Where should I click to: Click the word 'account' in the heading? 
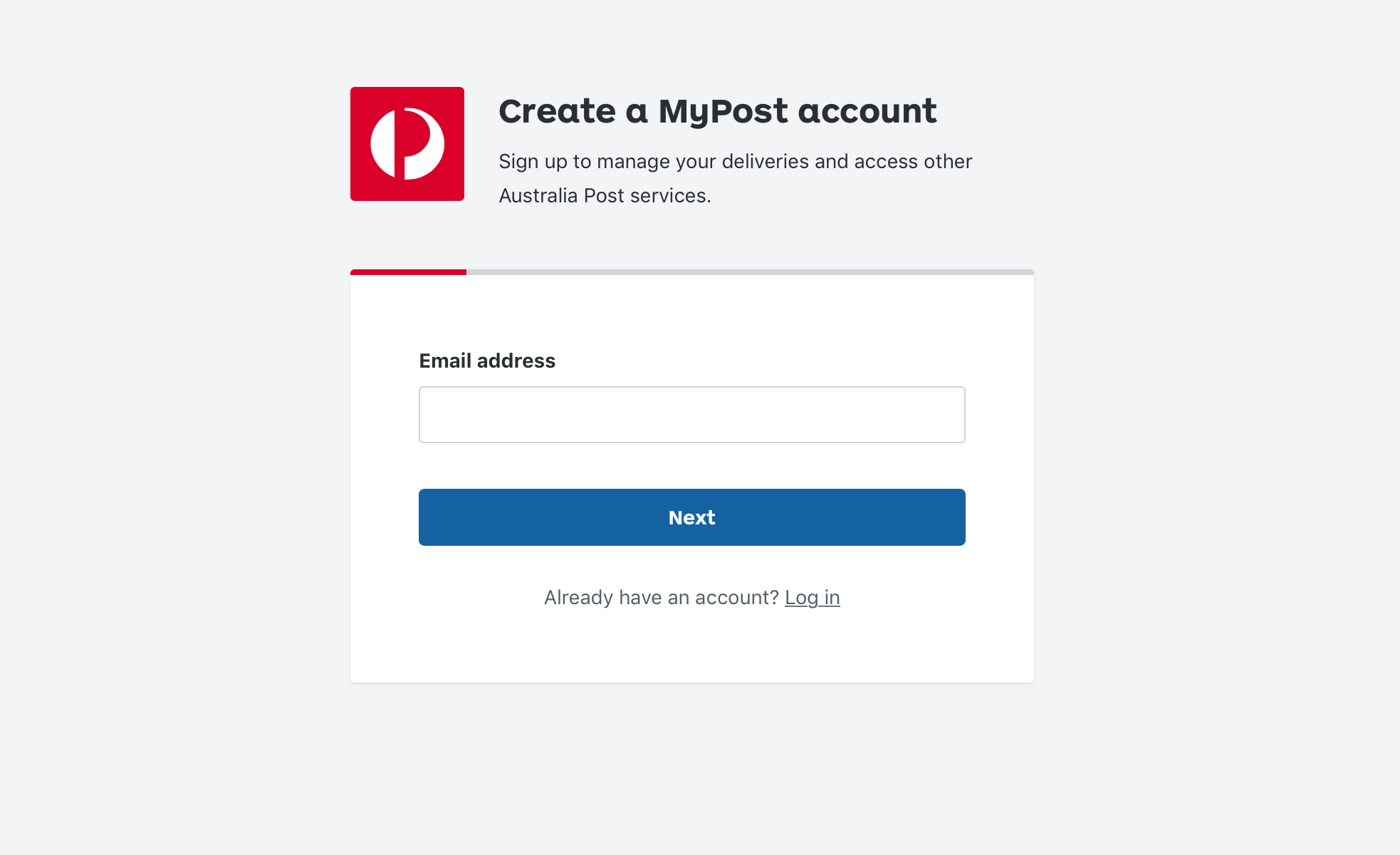click(x=867, y=111)
